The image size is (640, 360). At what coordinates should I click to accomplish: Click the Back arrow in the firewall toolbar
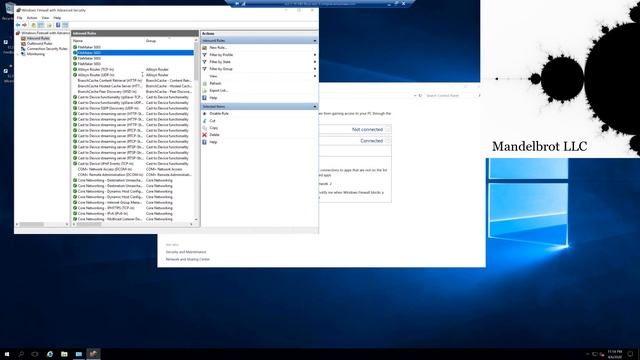[18, 25]
